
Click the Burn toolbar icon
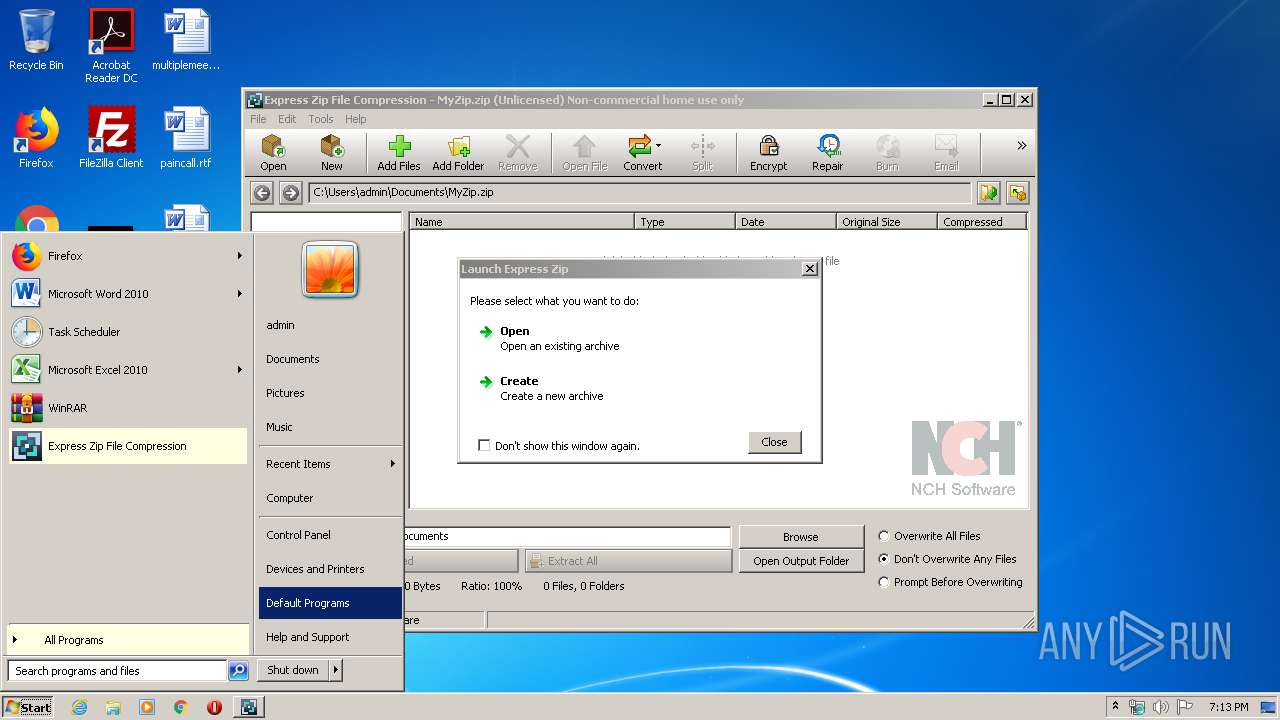[x=887, y=153]
